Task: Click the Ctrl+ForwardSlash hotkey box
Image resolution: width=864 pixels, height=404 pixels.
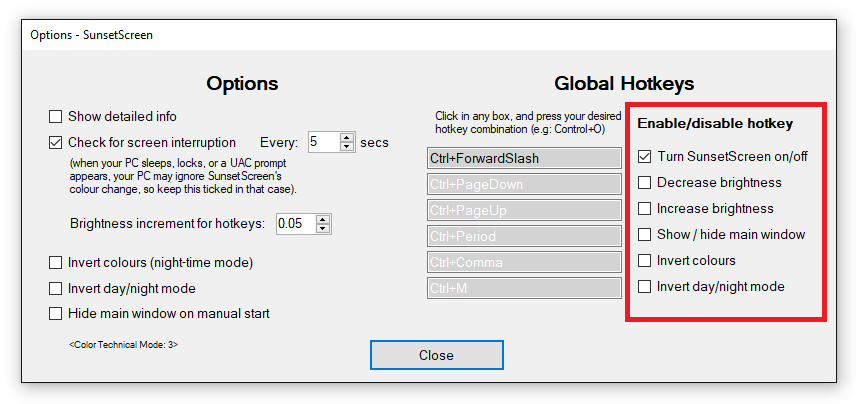Action: (x=524, y=158)
